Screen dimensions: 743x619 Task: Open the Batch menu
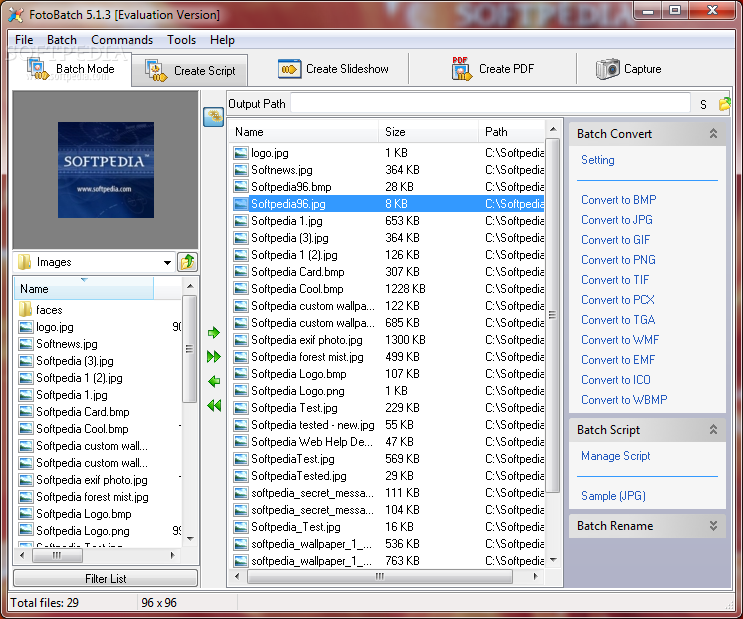[62, 40]
